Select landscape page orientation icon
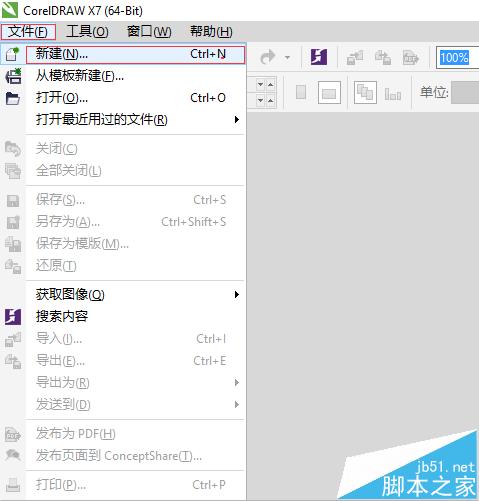479x501 pixels. 329,92
